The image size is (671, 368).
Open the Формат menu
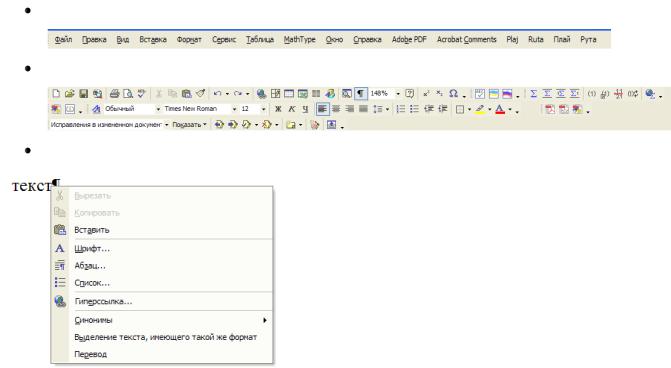(189, 39)
